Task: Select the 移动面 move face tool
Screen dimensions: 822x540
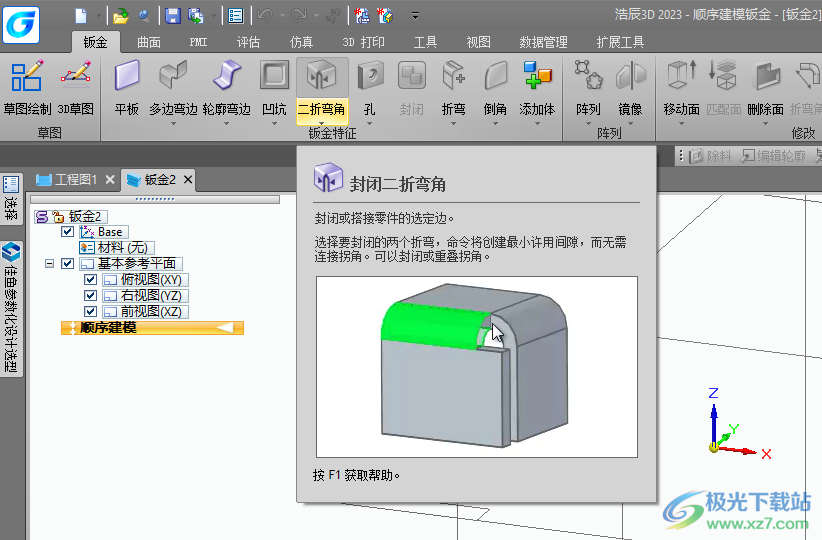Action: 682,88
